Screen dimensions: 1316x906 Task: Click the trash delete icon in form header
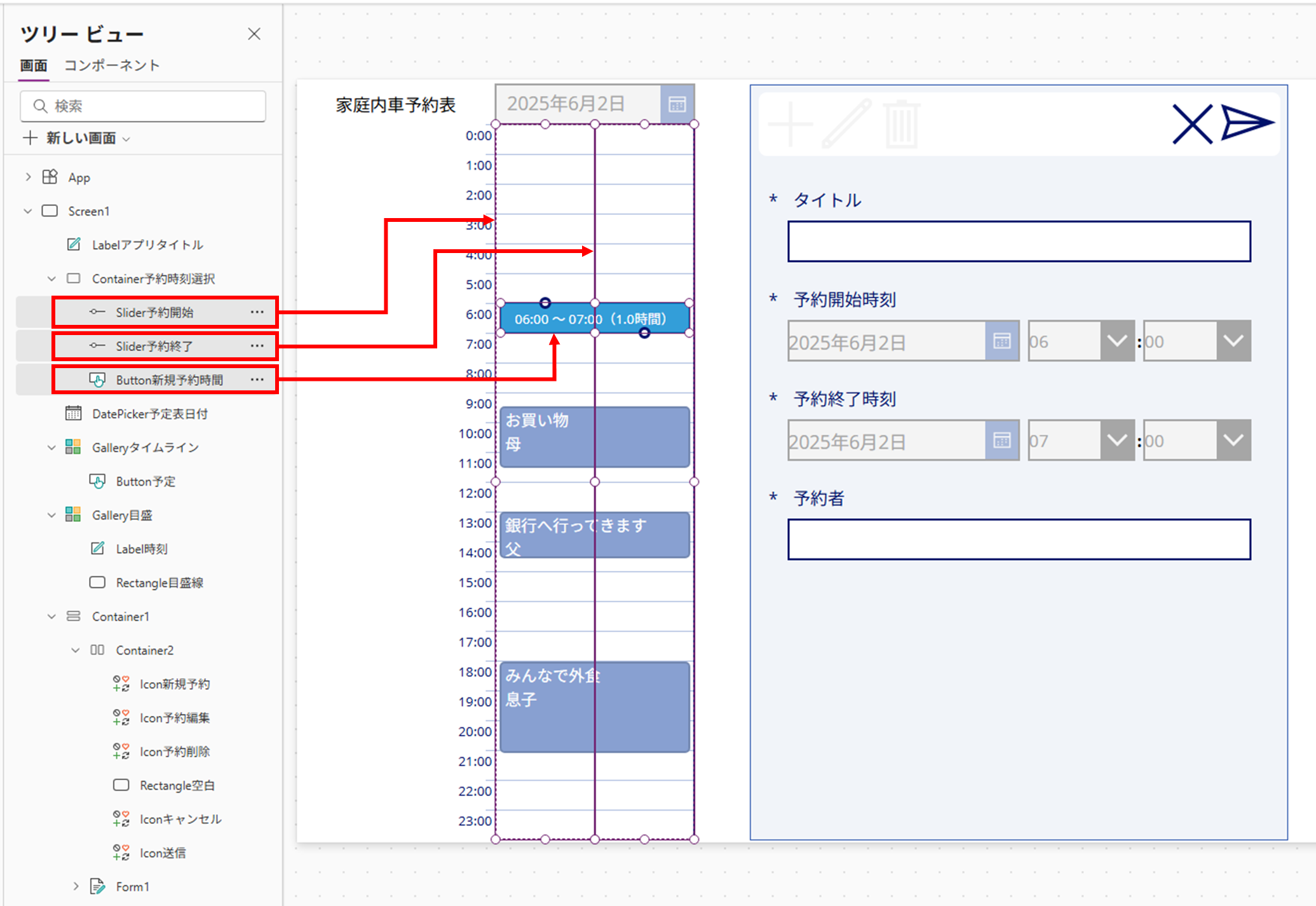tap(901, 125)
